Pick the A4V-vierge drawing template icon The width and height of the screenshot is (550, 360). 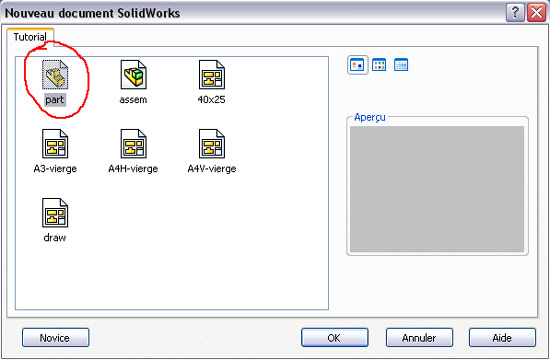coord(212,144)
